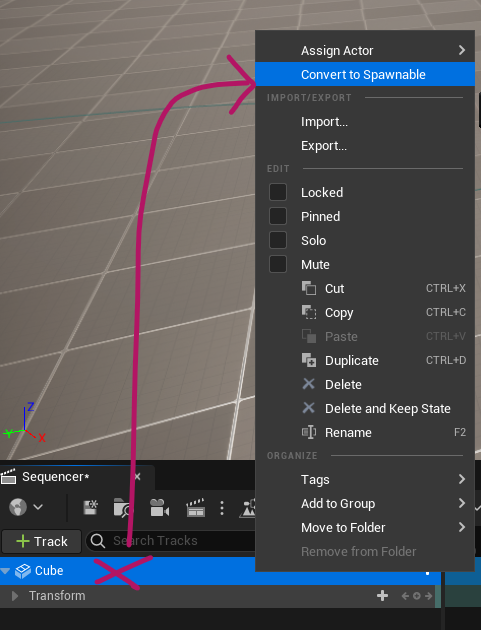Screen dimensions: 481x630
Task: Click the browse to sequence folder icon
Action: (x=122, y=507)
